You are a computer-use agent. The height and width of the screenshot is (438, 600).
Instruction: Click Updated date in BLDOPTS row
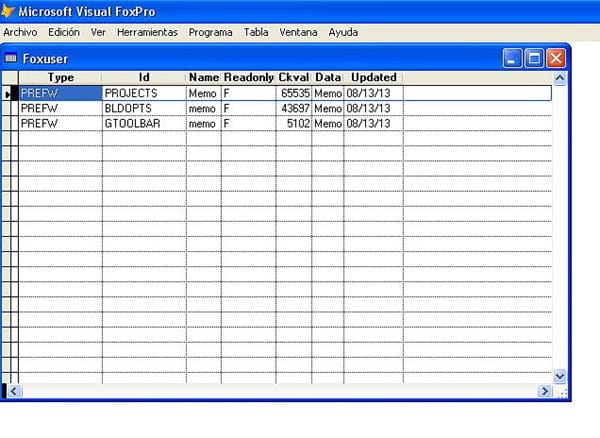373,109
